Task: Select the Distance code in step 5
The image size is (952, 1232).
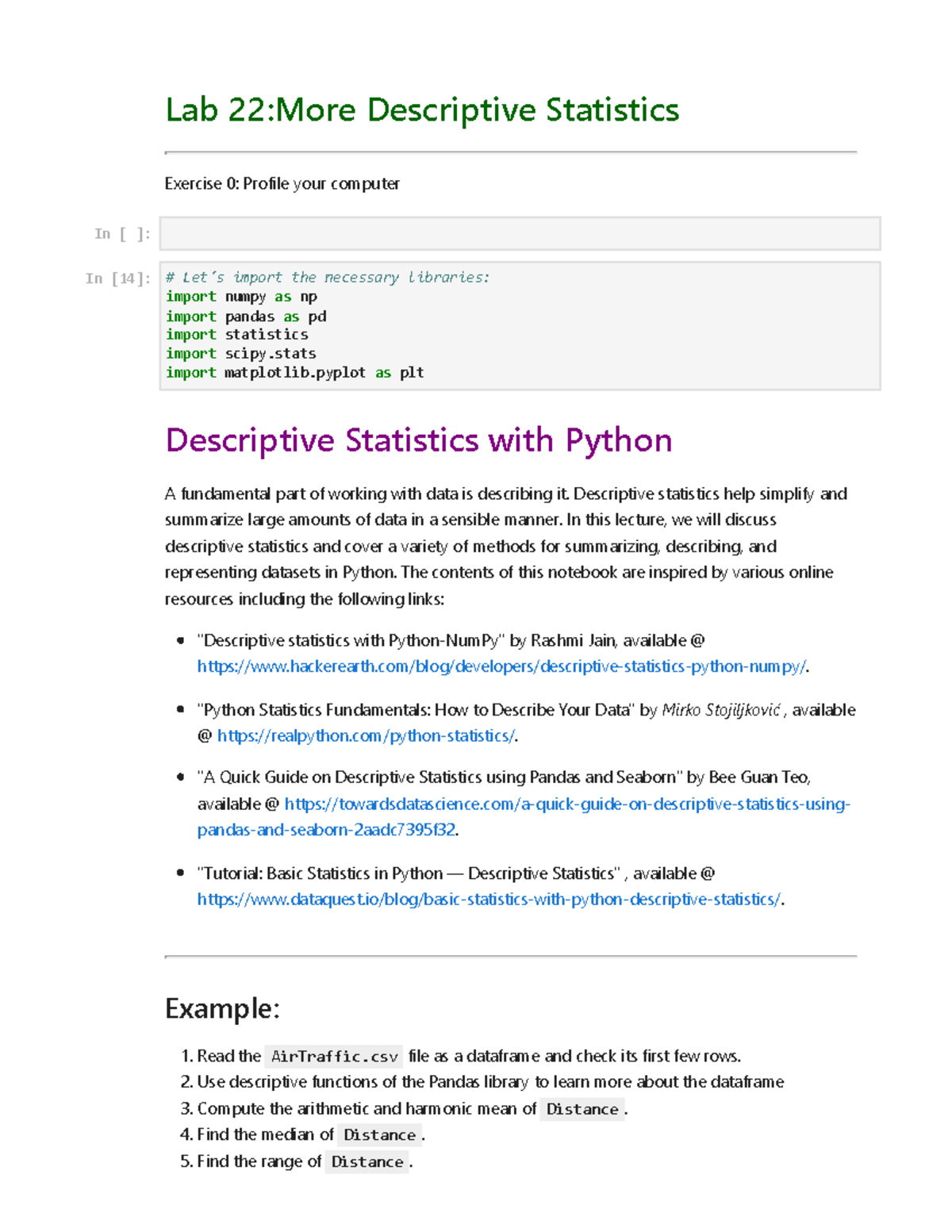Action: (367, 1161)
